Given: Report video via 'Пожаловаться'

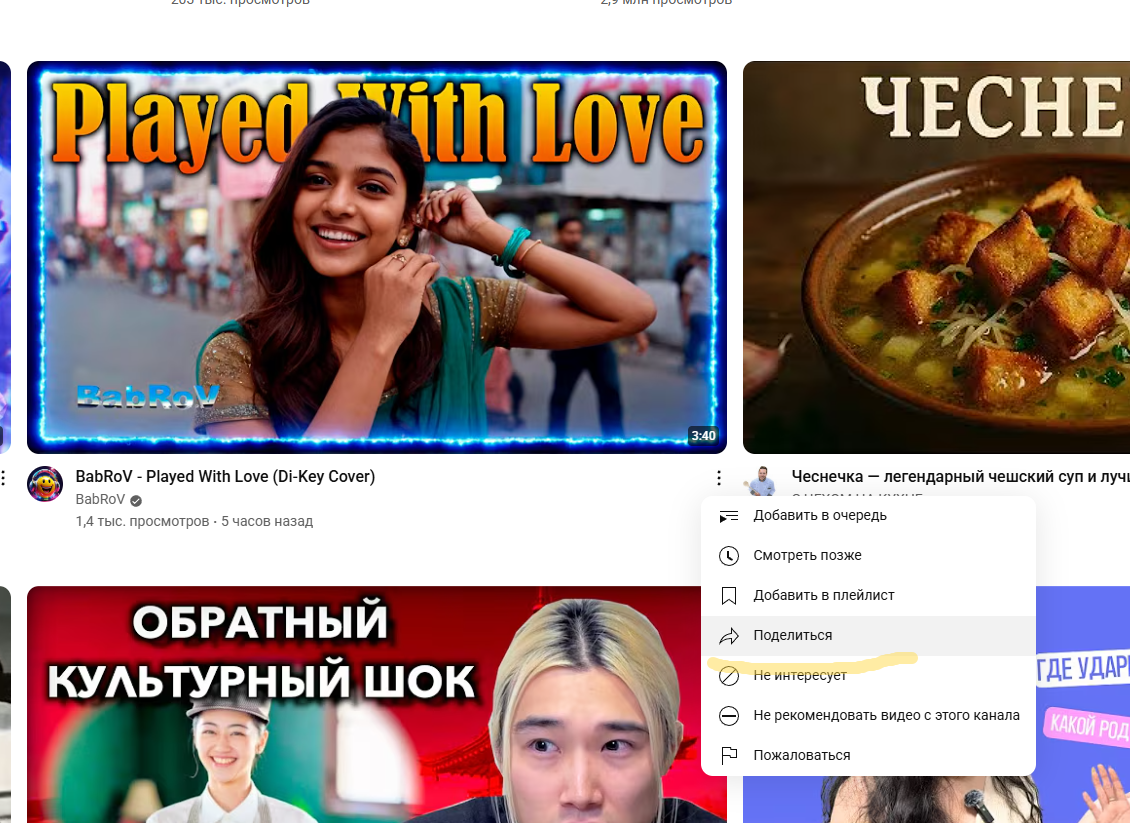Looking at the screenshot, I should click(x=868, y=755).
